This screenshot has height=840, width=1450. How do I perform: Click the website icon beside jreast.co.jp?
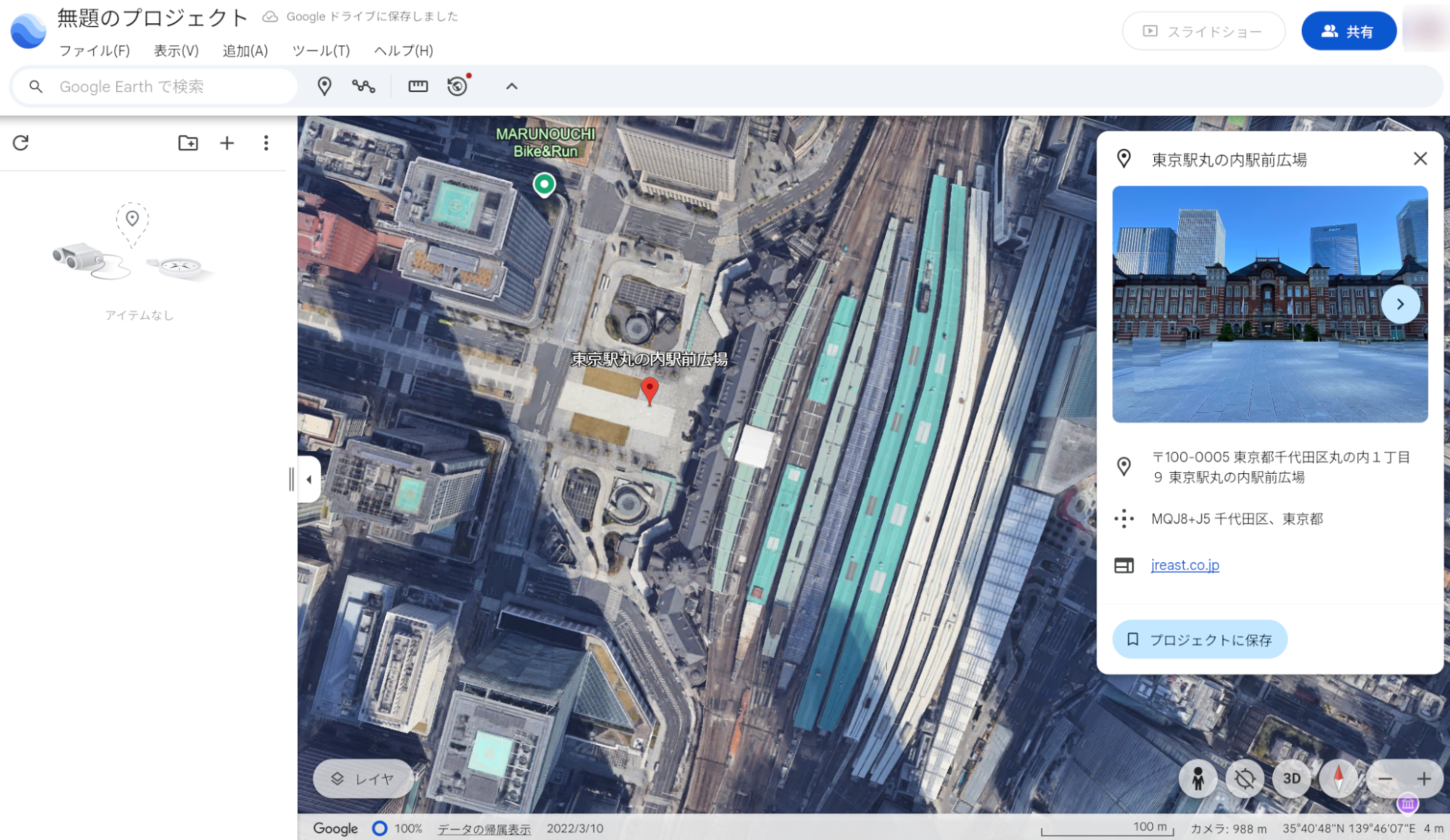click(1124, 565)
